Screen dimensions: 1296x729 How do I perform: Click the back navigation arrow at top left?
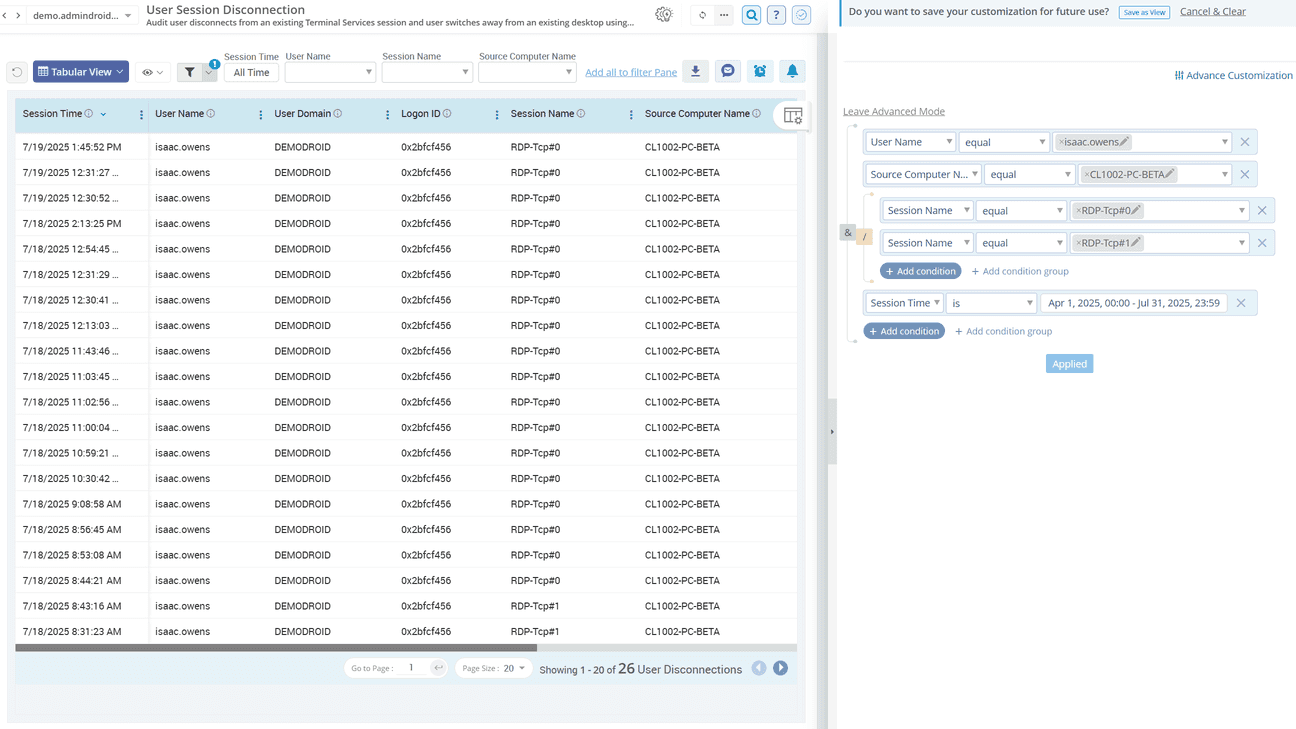pos(5,16)
